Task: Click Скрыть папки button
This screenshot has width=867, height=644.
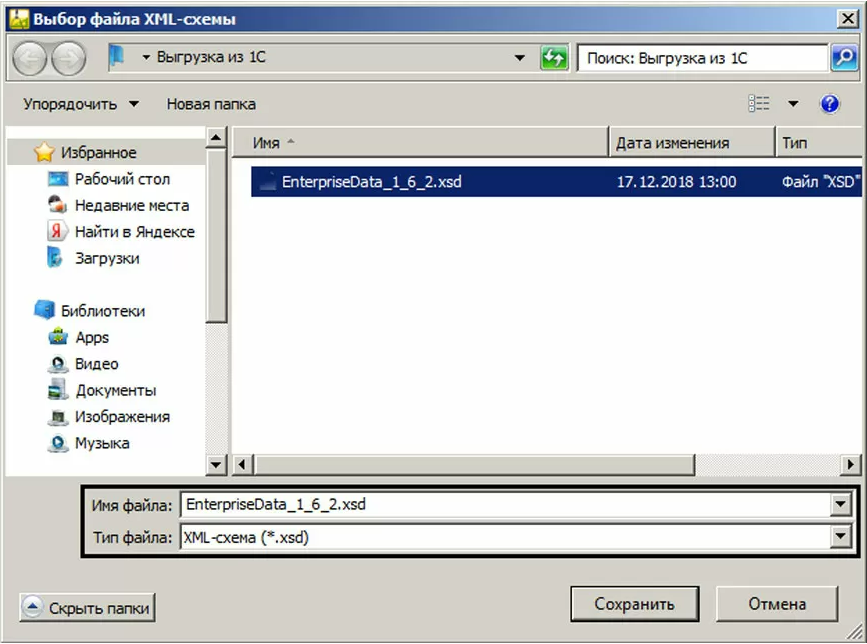Action: pyautogui.click(x=87, y=608)
